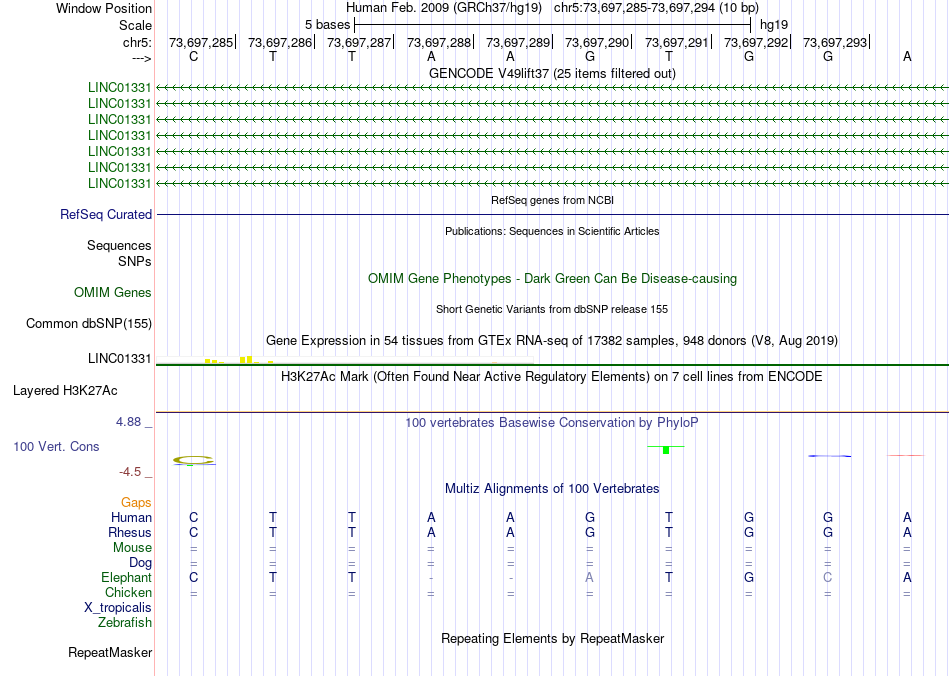The height and width of the screenshot is (676, 950).
Task: Click the chr5: ruler label
Action: pos(137,42)
